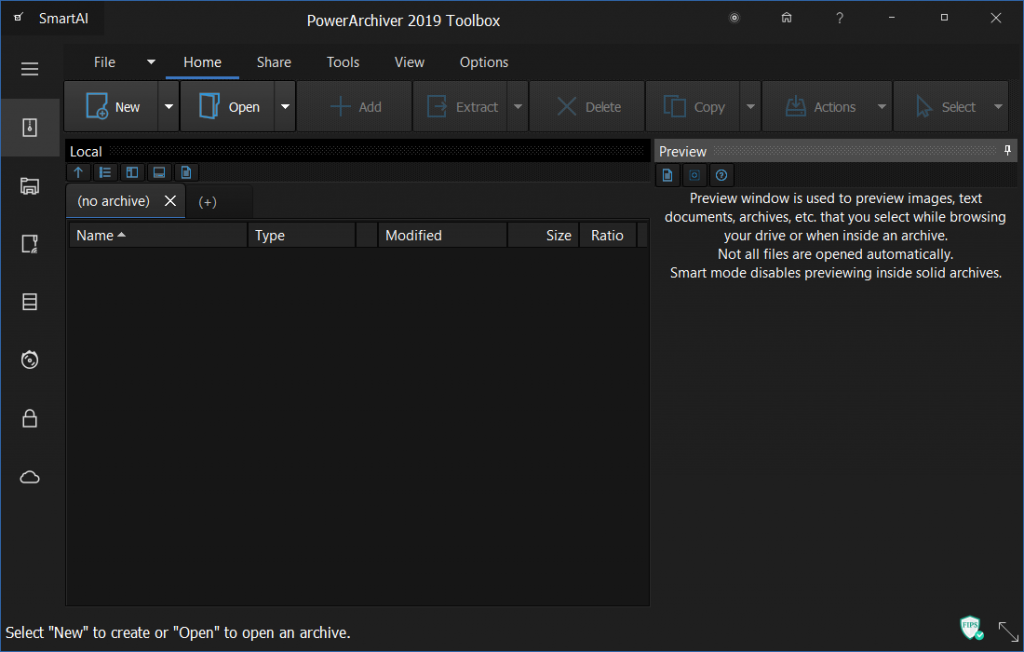Open the File menu dropdown arrow
The height and width of the screenshot is (652, 1024).
click(150, 62)
